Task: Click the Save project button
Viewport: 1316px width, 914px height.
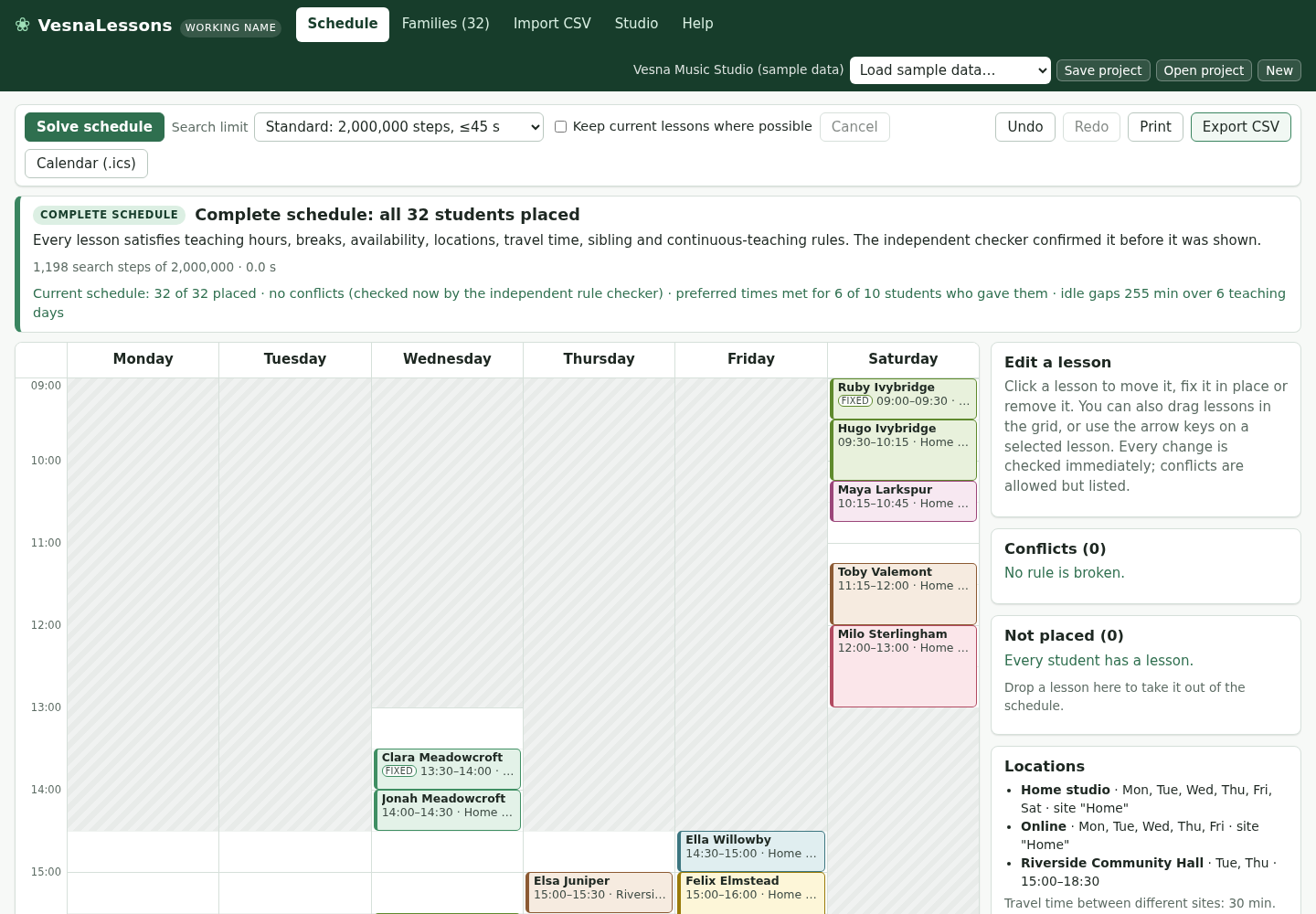Action: pyautogui.click(x=1103, y=70)
